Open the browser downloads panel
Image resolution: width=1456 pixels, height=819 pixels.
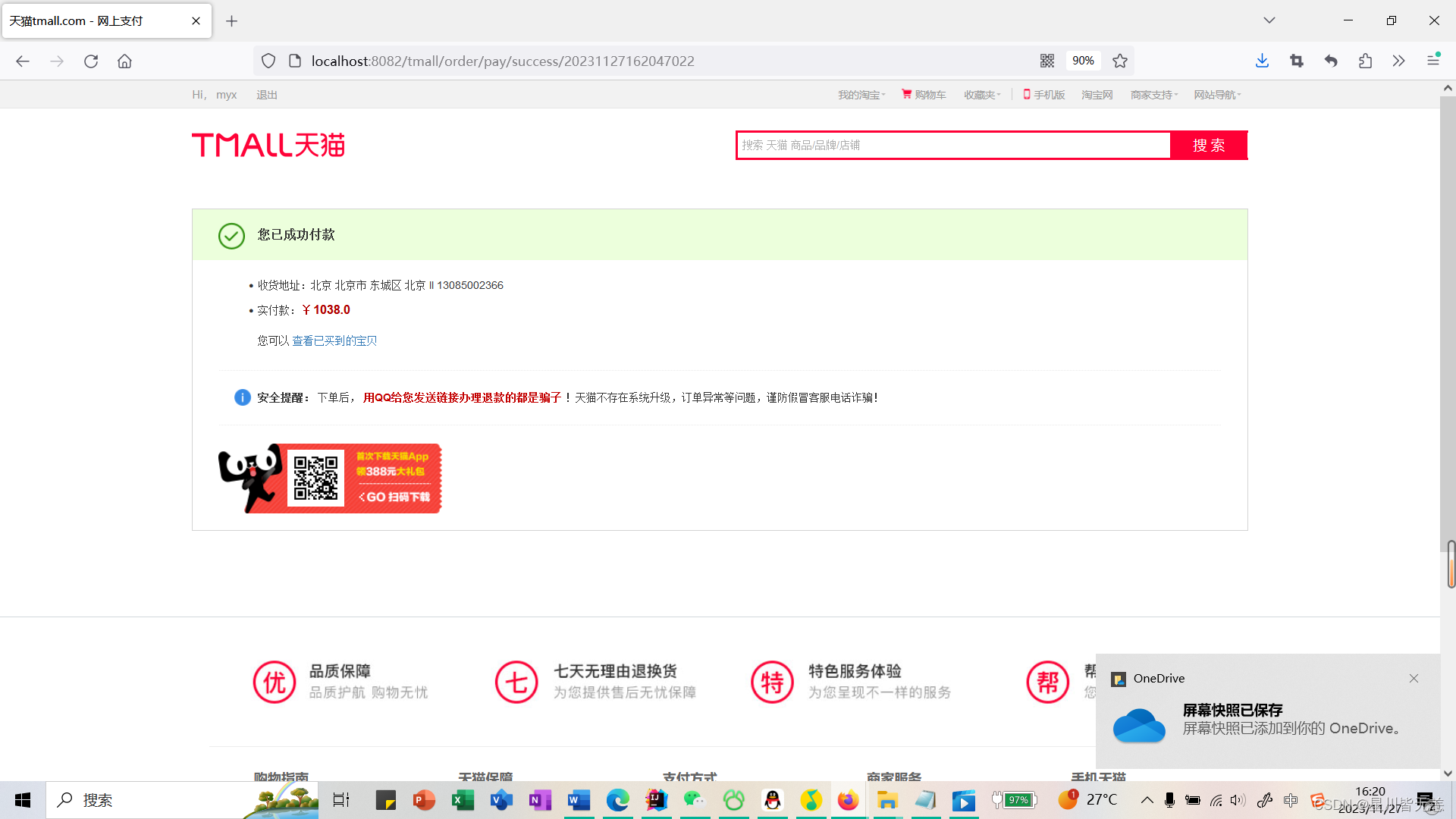click(1263, 61)
